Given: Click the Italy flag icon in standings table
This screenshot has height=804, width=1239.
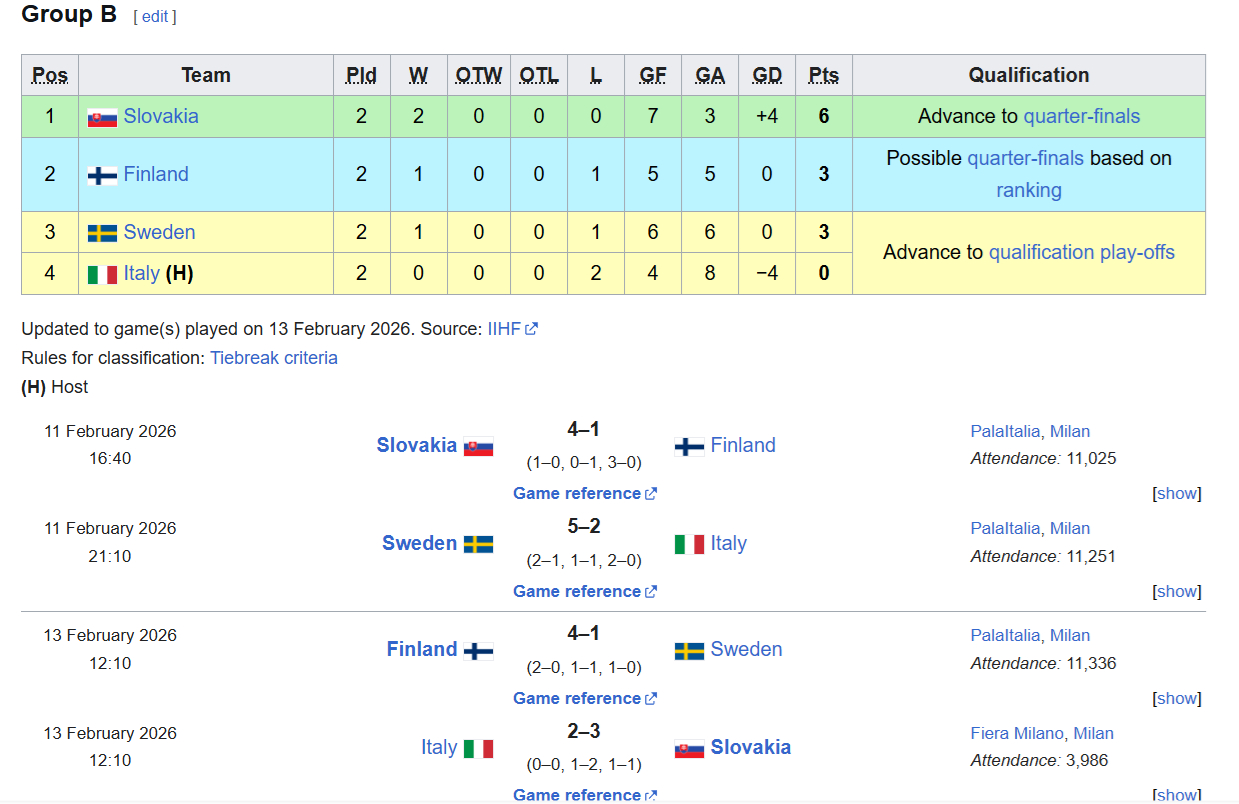Looking at the screenshot, I should 102,274.
